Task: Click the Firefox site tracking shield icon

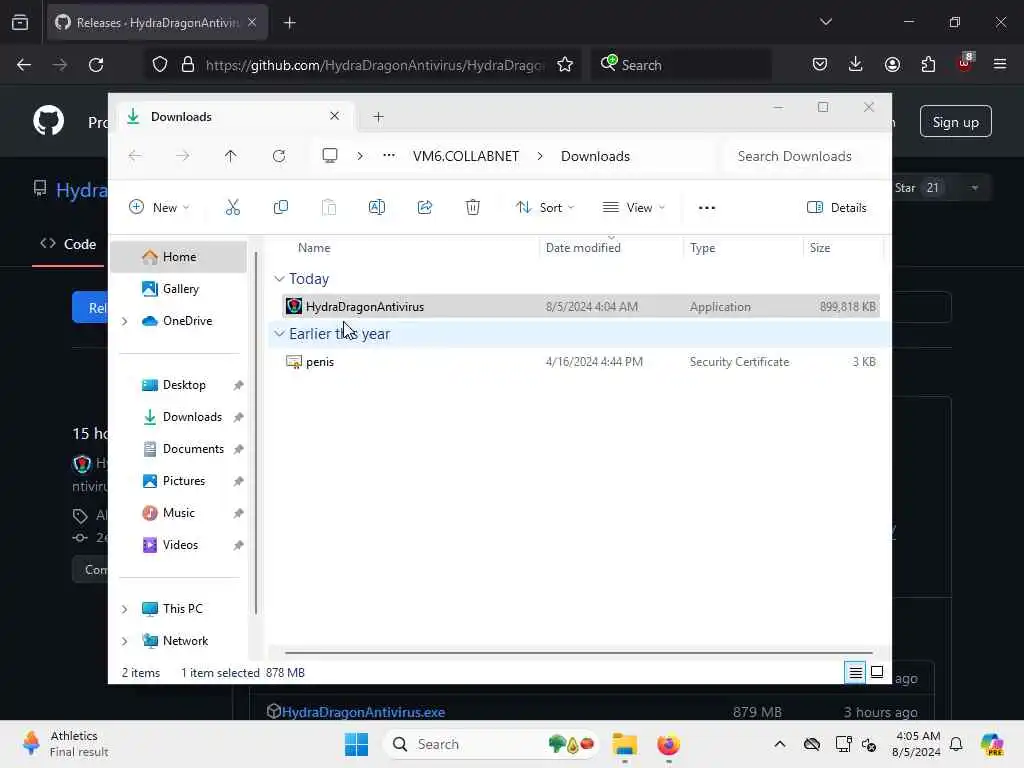Action: click(x=160, y=65)
